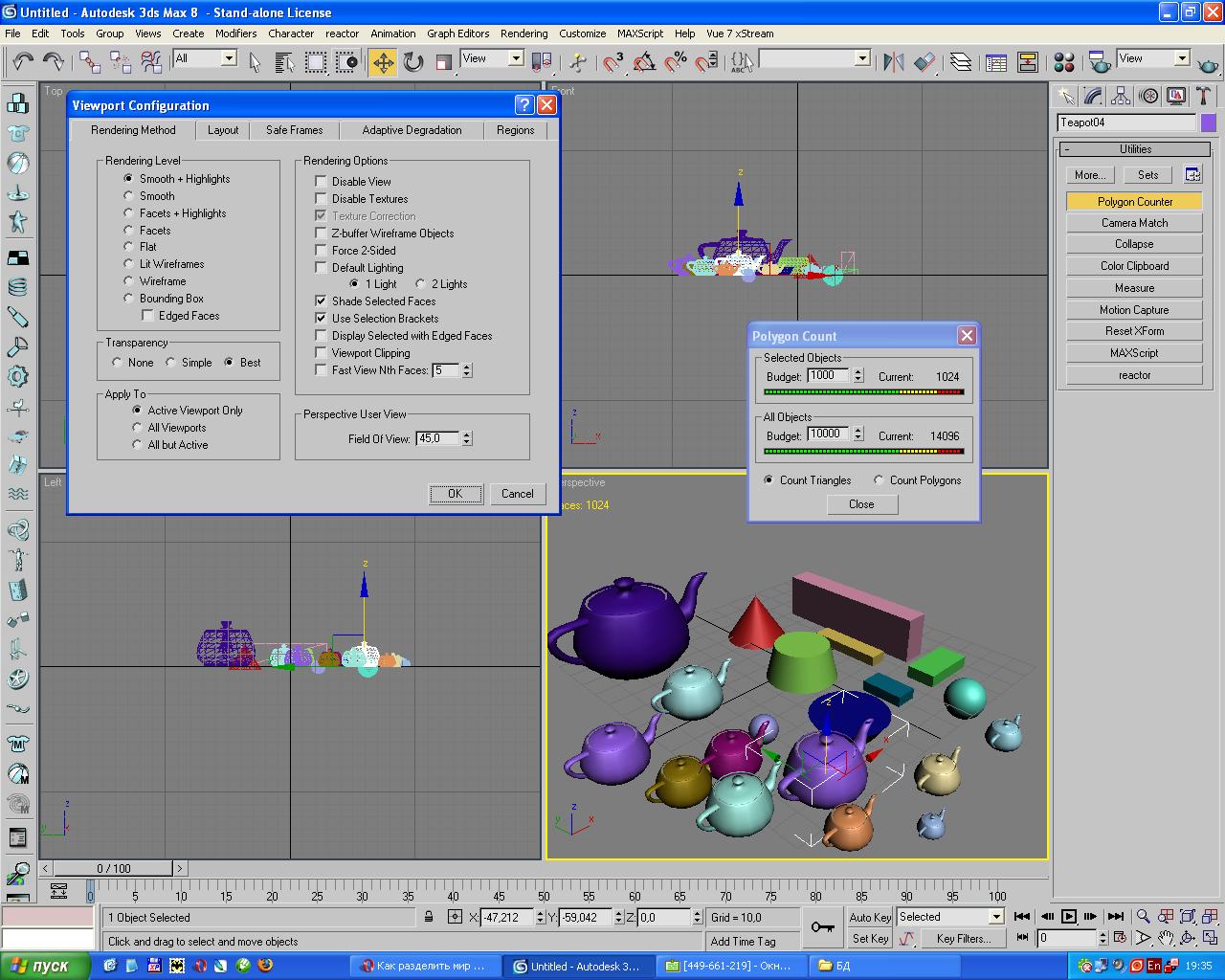Click the purple object color swatch
Image resolution: width=1225 pixels, height=980 pixels.
[x=1208, y=122]
